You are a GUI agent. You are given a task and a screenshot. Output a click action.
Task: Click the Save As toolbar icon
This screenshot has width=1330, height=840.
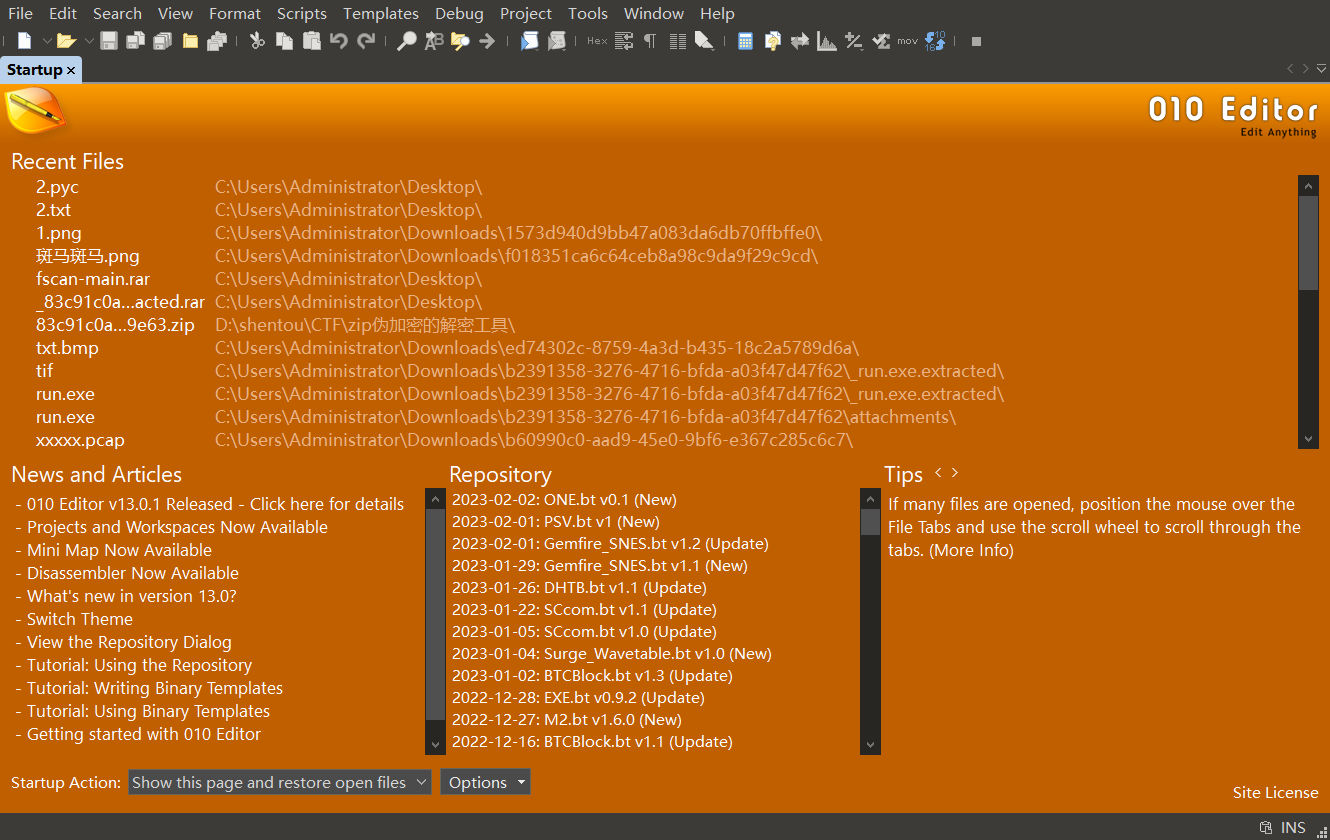(x=136, y=41)
